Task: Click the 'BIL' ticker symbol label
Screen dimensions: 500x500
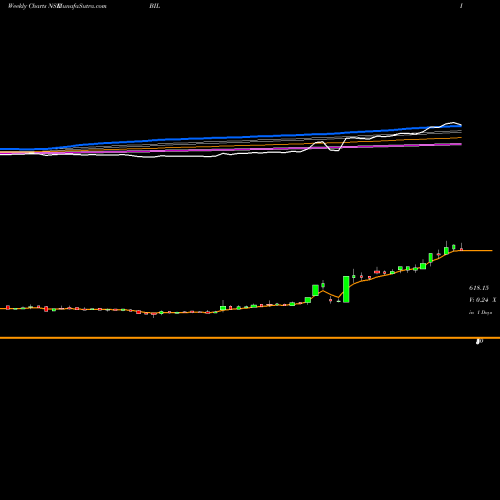Action: 155,6
